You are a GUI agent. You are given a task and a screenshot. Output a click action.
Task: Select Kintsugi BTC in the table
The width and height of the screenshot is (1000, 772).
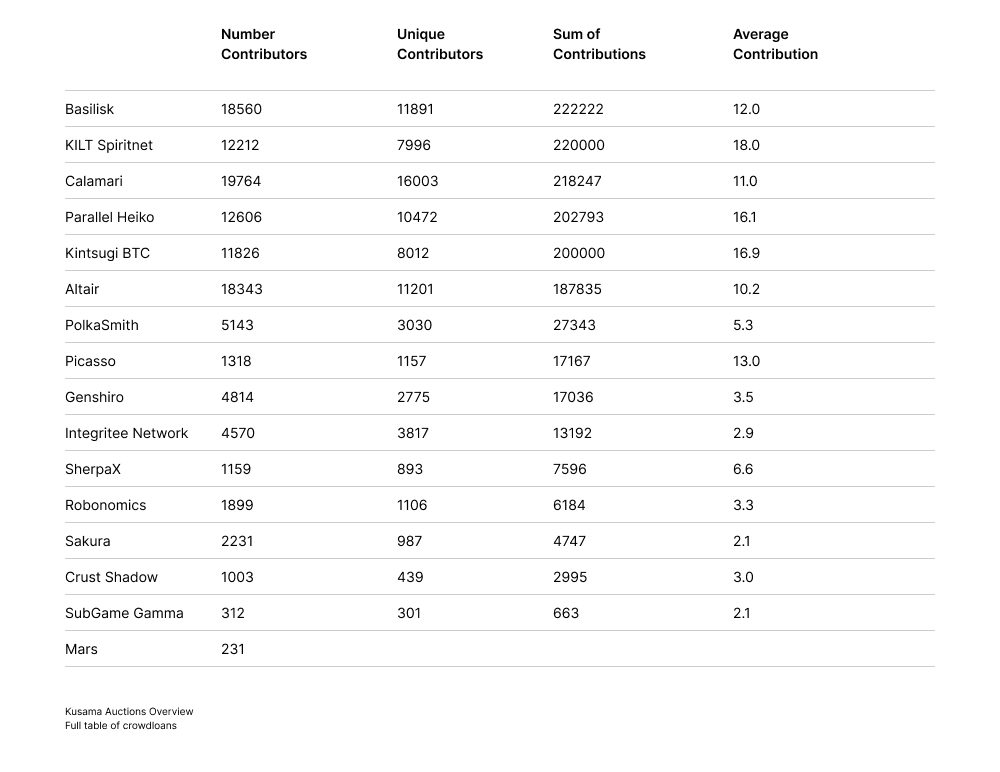tap(107, 253)
